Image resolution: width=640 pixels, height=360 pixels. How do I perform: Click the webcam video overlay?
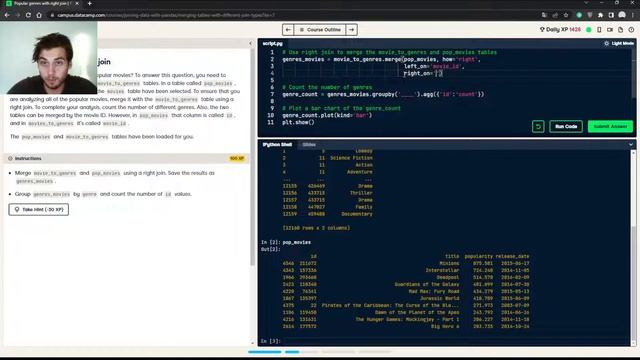(x=49, y=58)
